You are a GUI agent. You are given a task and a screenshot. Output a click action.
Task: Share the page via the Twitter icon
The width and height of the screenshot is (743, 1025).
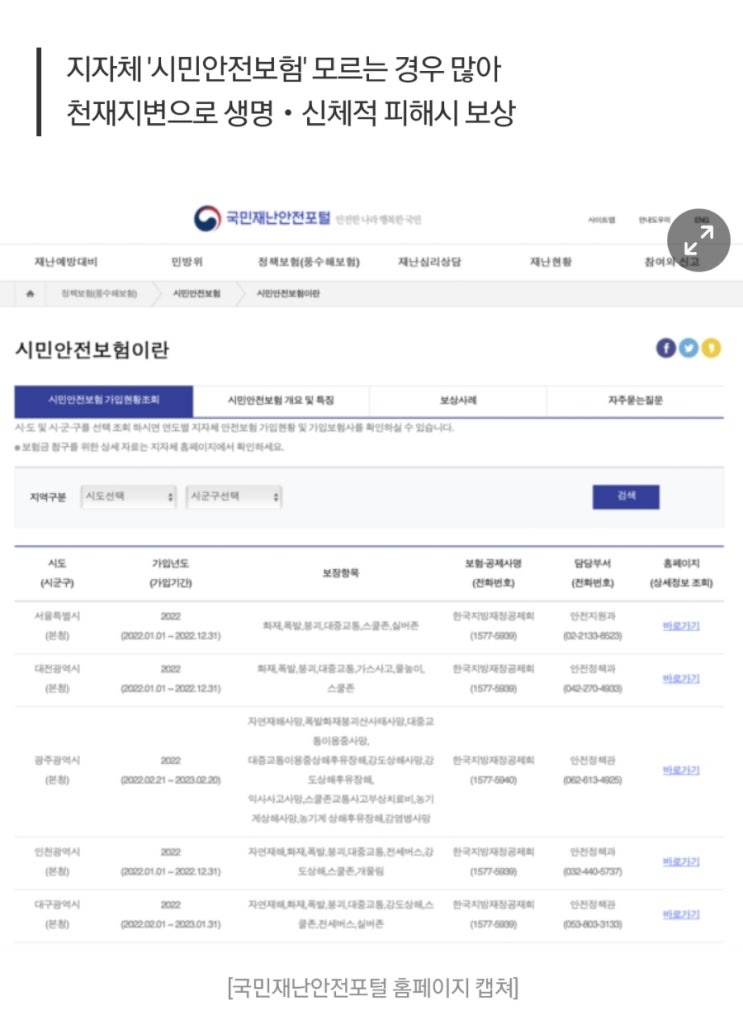pos(689,348)
